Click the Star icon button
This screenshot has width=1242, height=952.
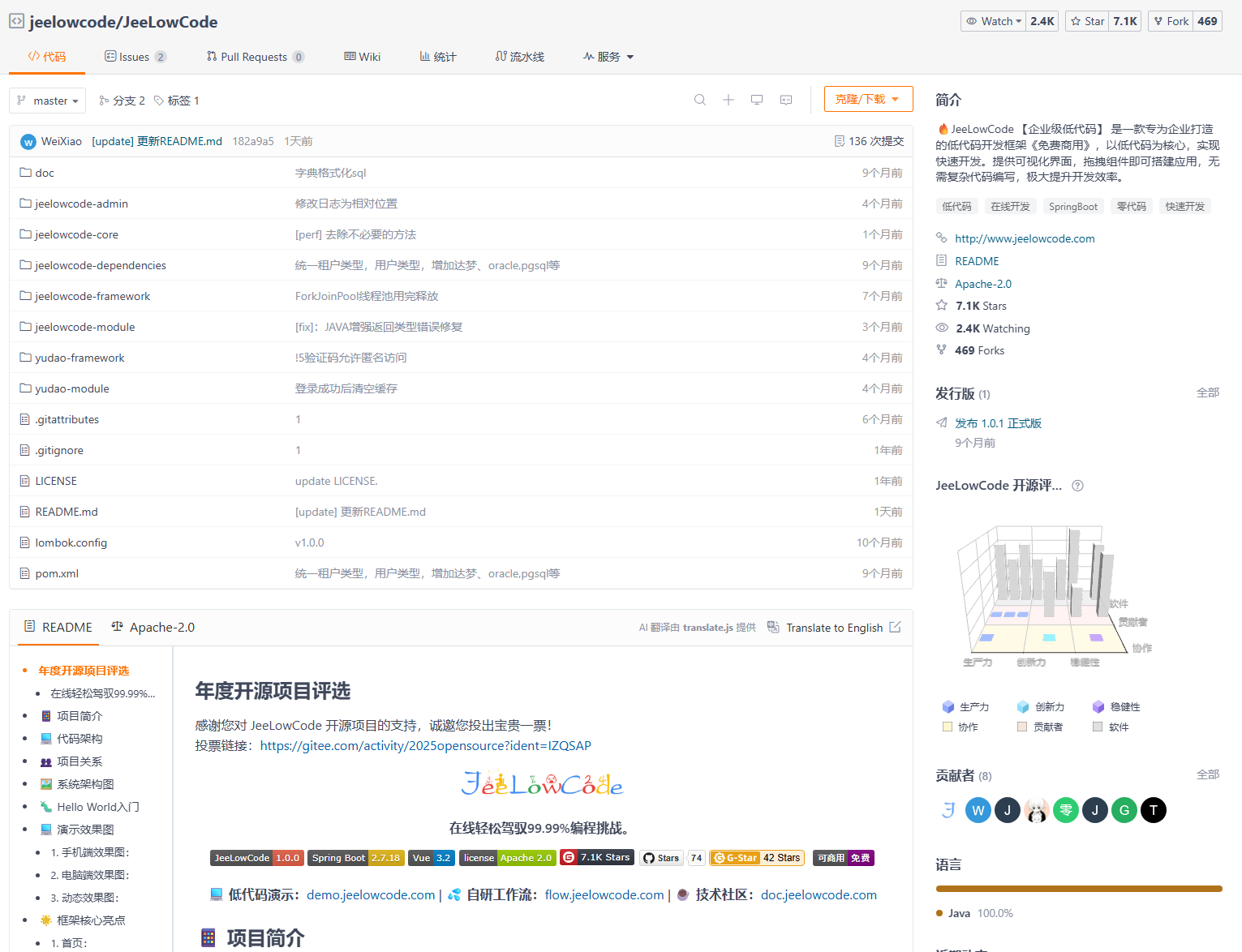[x=1087, y=21]
